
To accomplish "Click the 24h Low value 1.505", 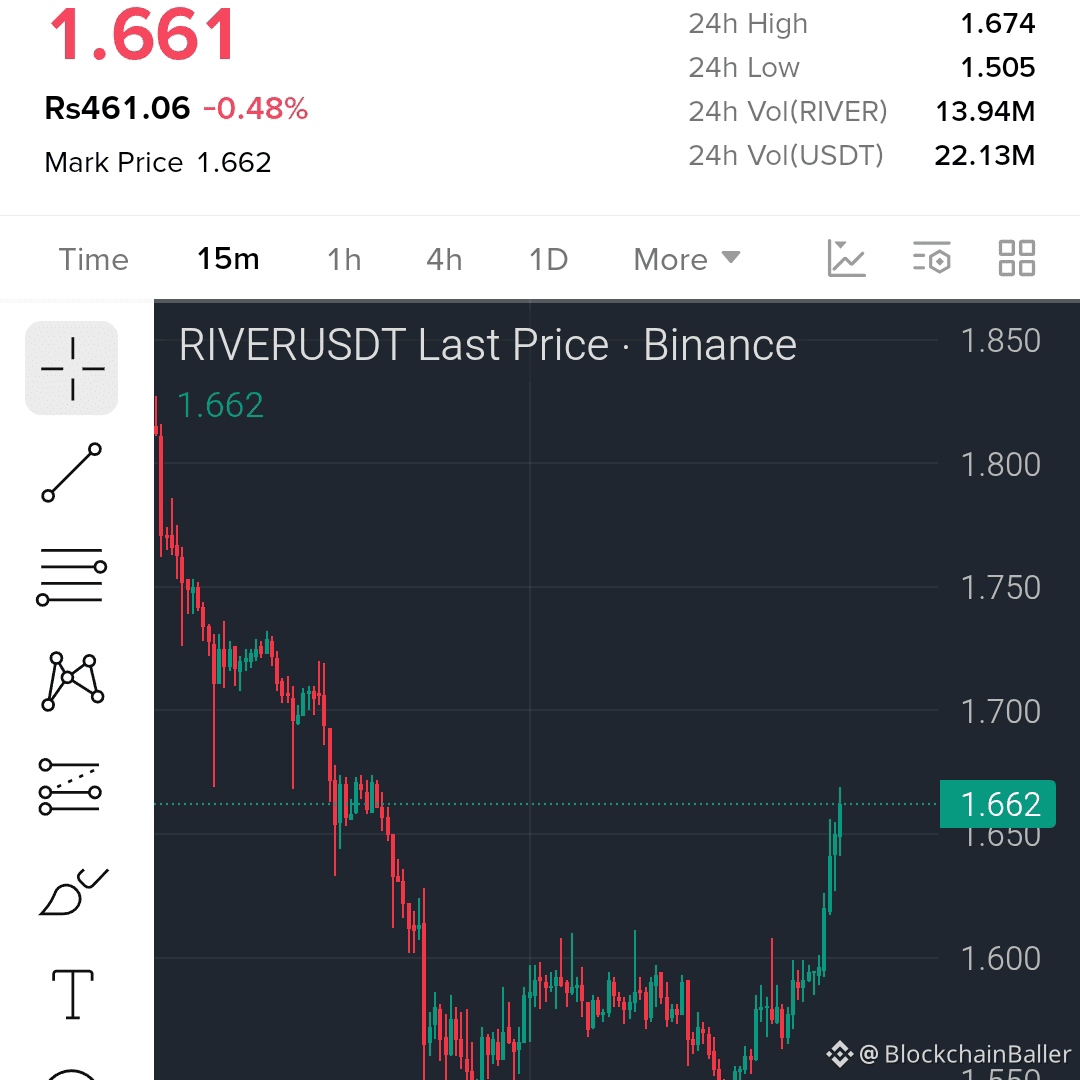I will [x=997, y=68].
